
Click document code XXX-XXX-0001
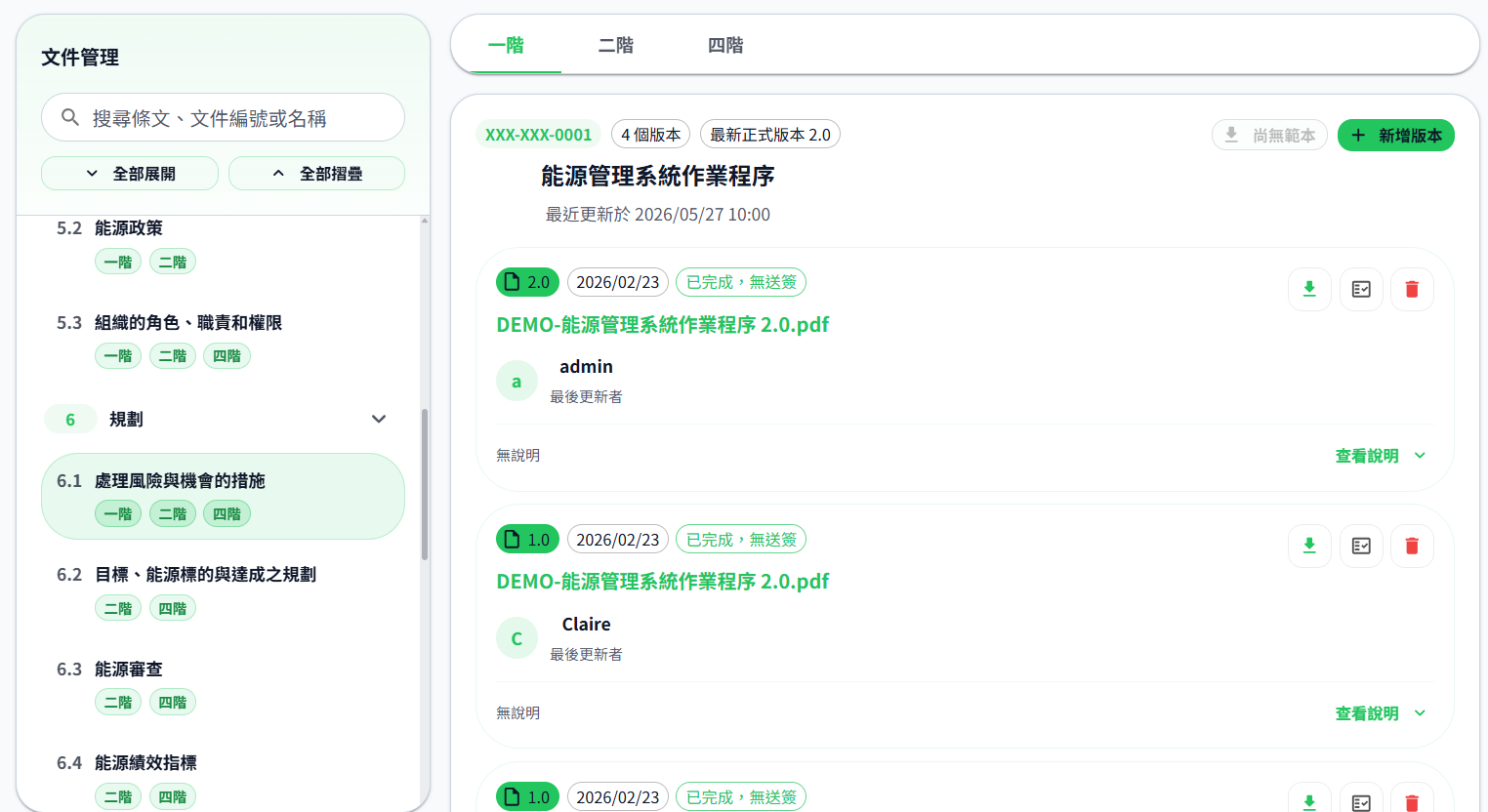(x=538, y=135)
